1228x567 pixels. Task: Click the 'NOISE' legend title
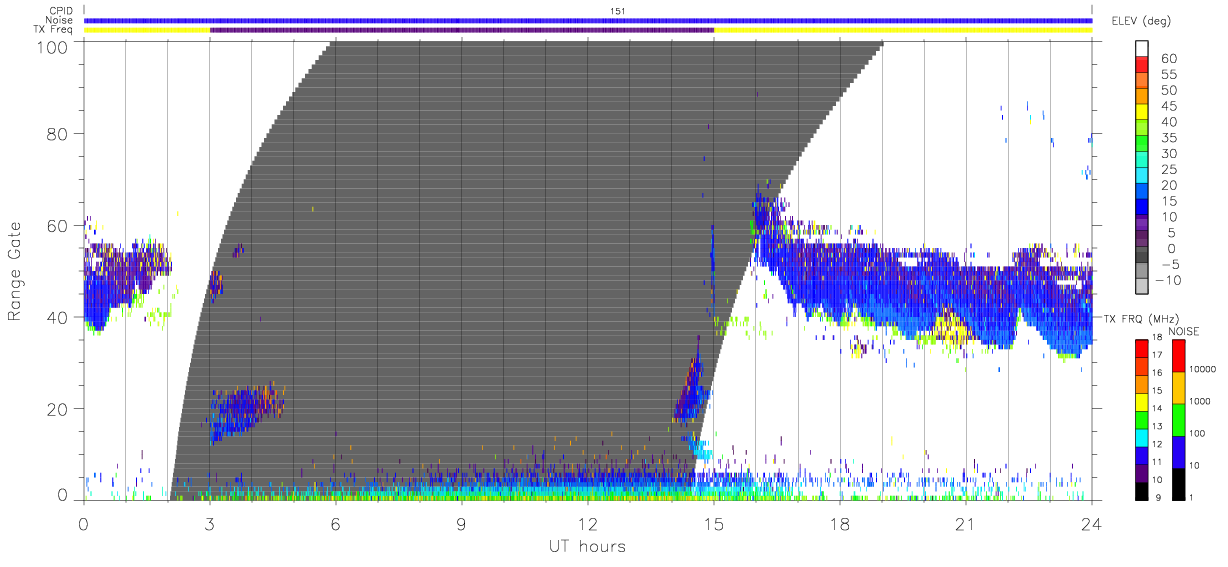tap(1185, 331)
